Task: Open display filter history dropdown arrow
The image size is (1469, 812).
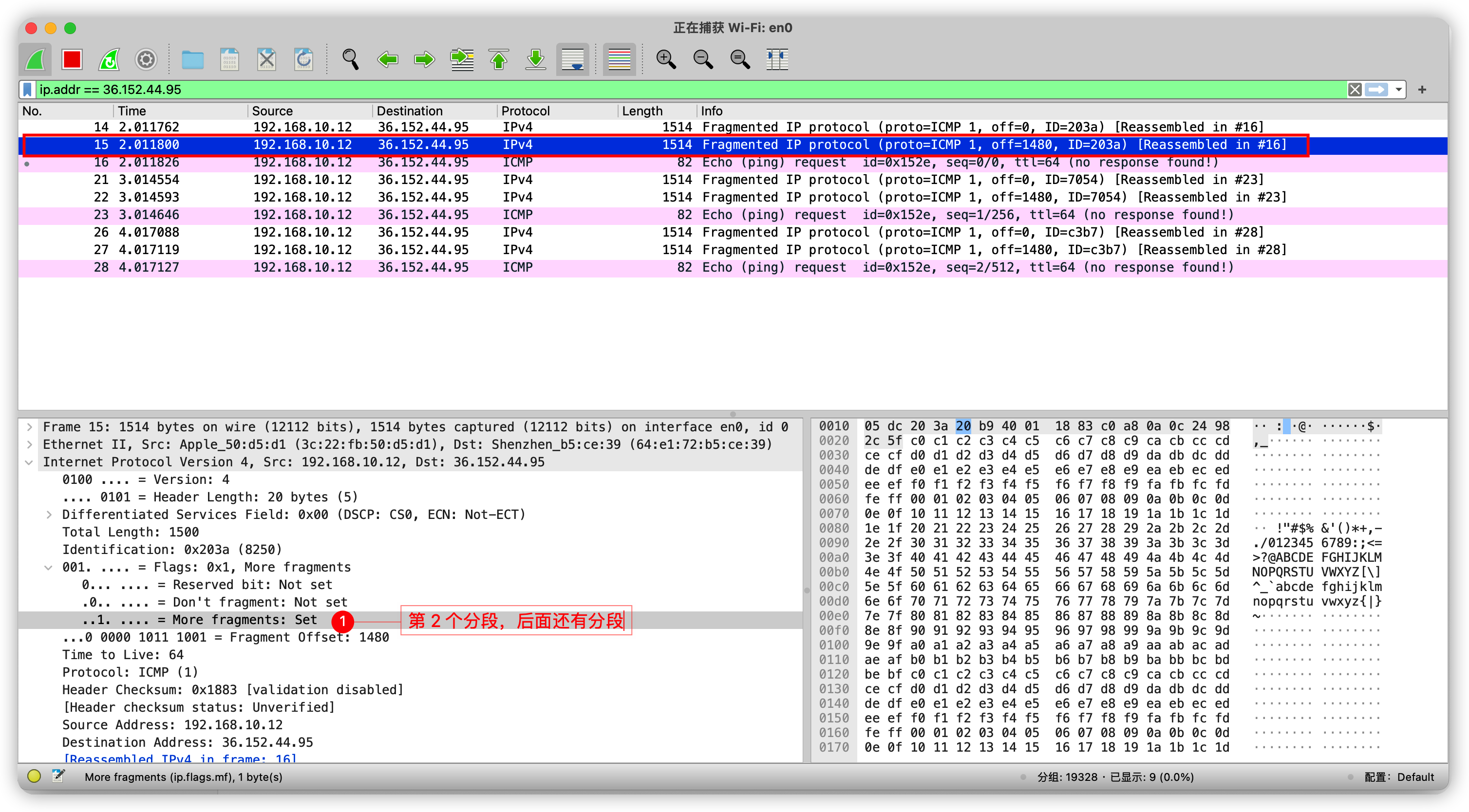Action: pyautogui.click(x=1398, y=90)
